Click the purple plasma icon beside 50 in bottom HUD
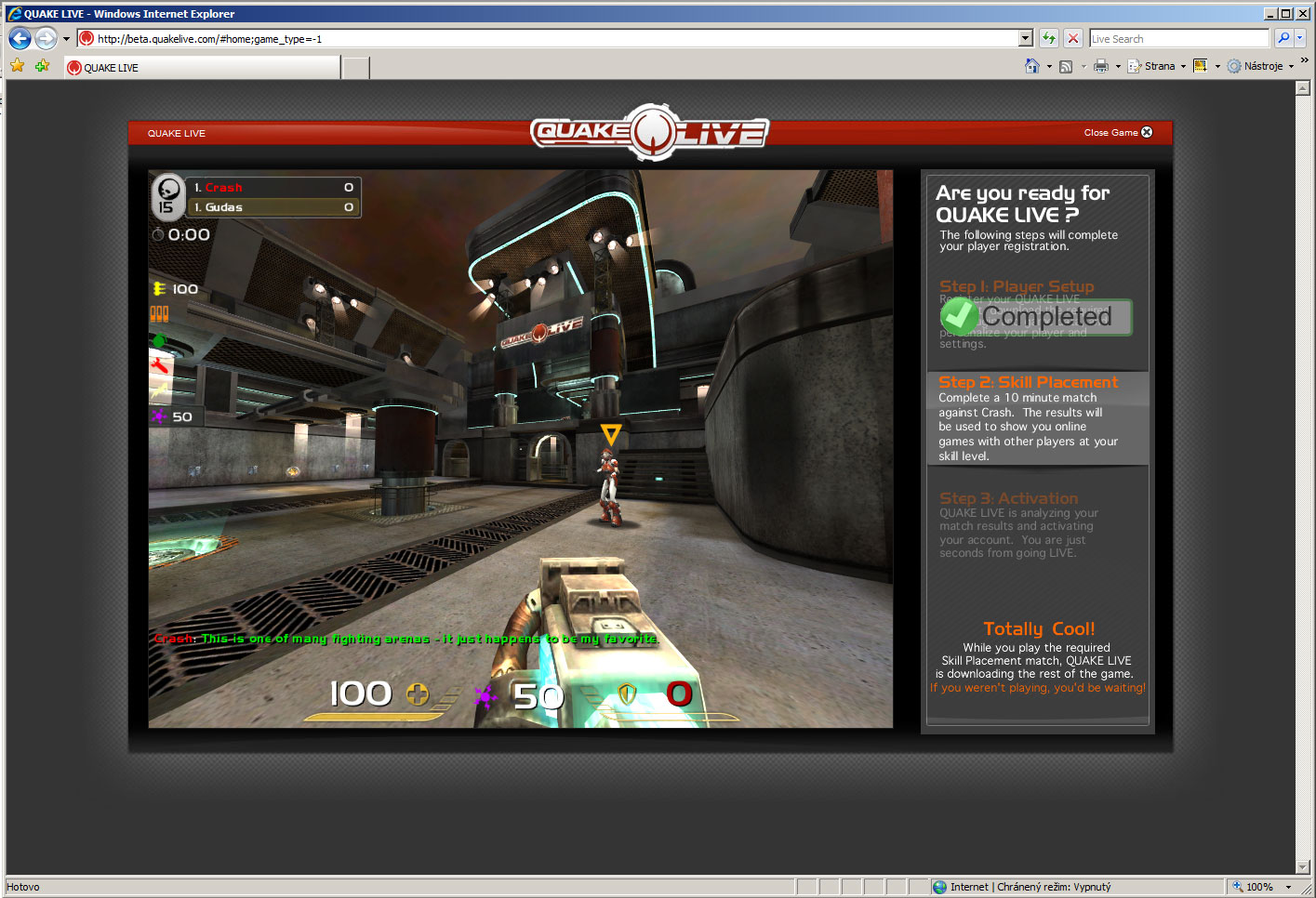This screenshot has width=1316, height=898. pyautogui.click(x=485, y=695)
